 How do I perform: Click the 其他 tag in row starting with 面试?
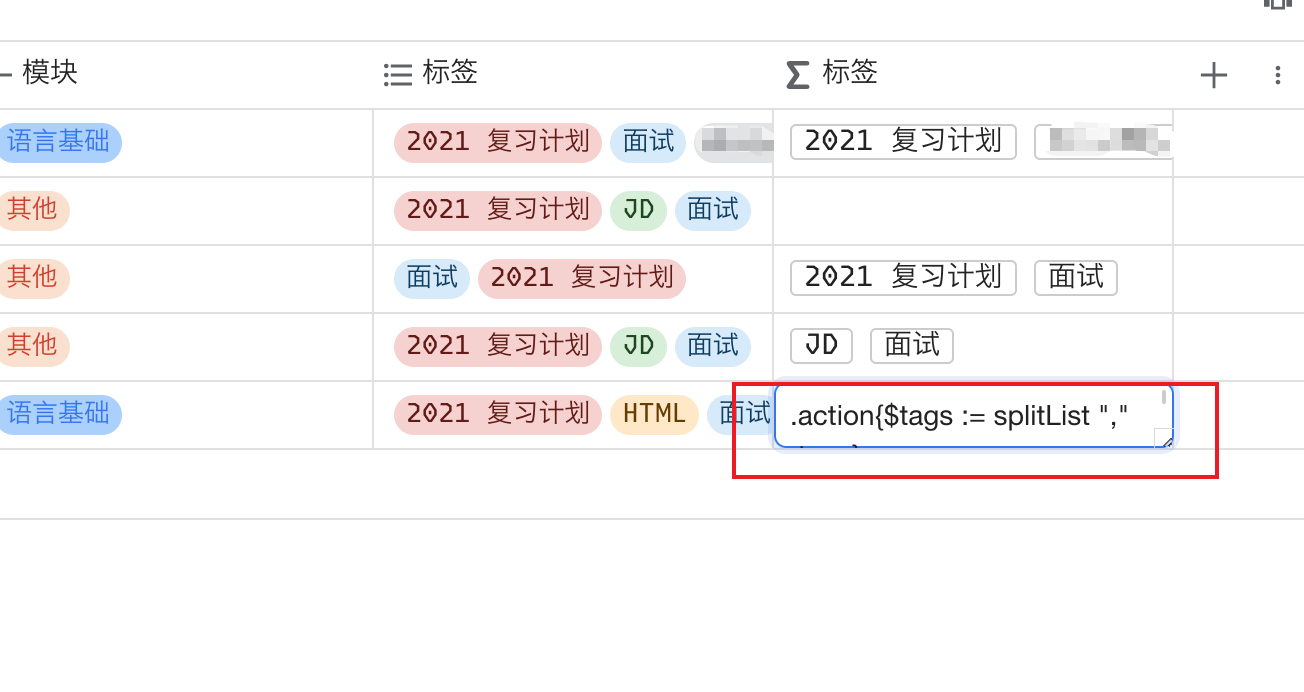pyautogui.click(x=32, y=278)
